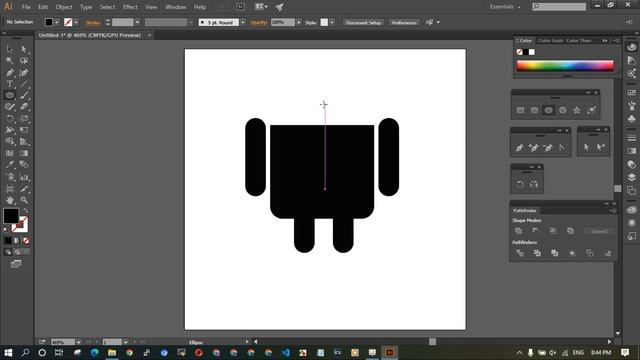Open graphic Style dropdown
The image size is (640, 360).
(x=332, y=22)
